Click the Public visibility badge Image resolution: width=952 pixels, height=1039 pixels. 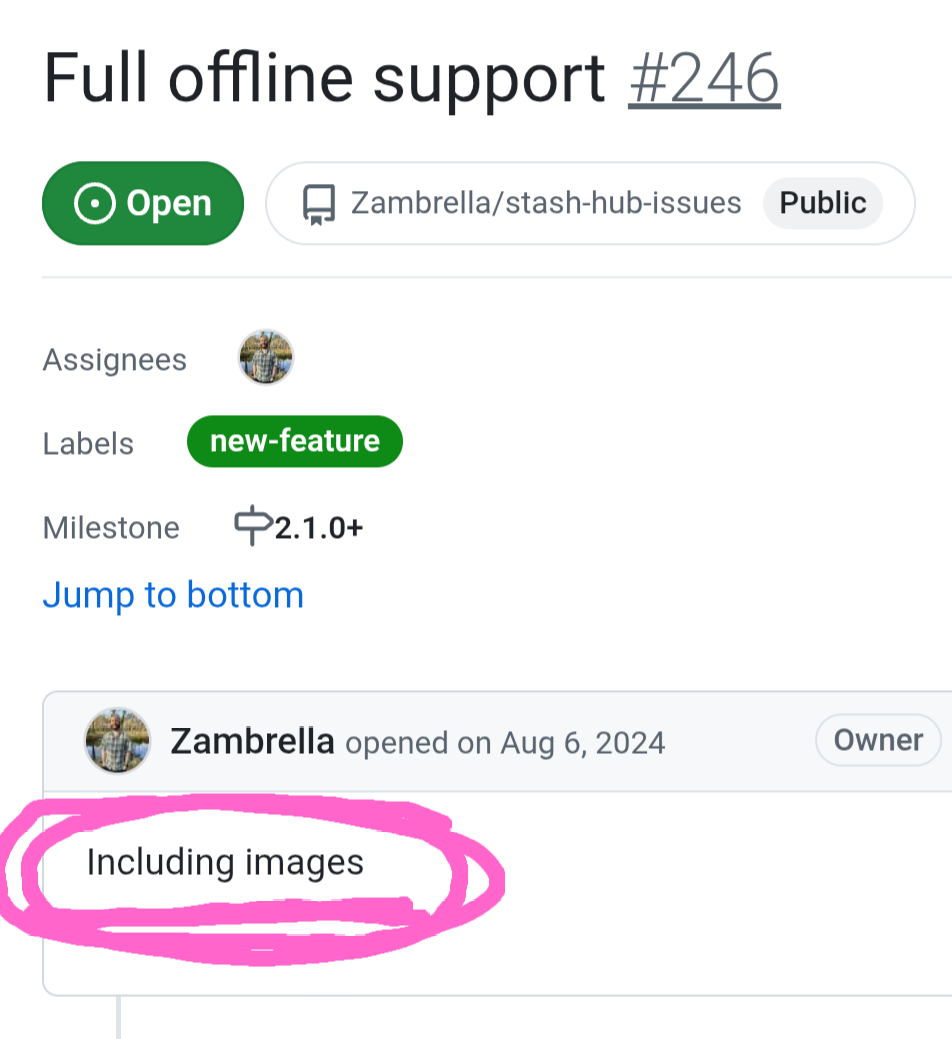[822, 203]
